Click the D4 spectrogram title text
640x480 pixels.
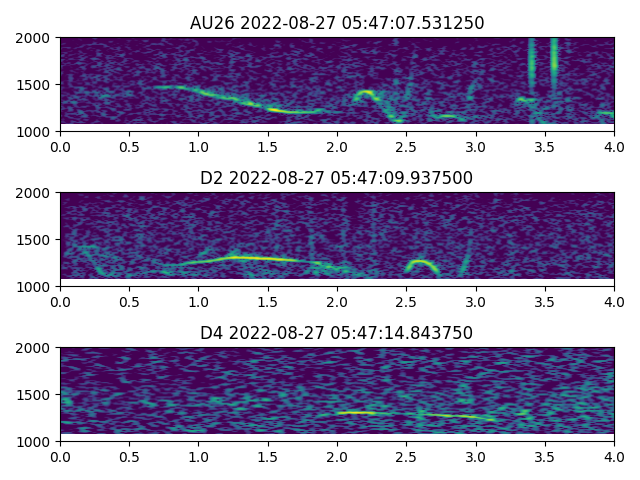pos(336,333)
